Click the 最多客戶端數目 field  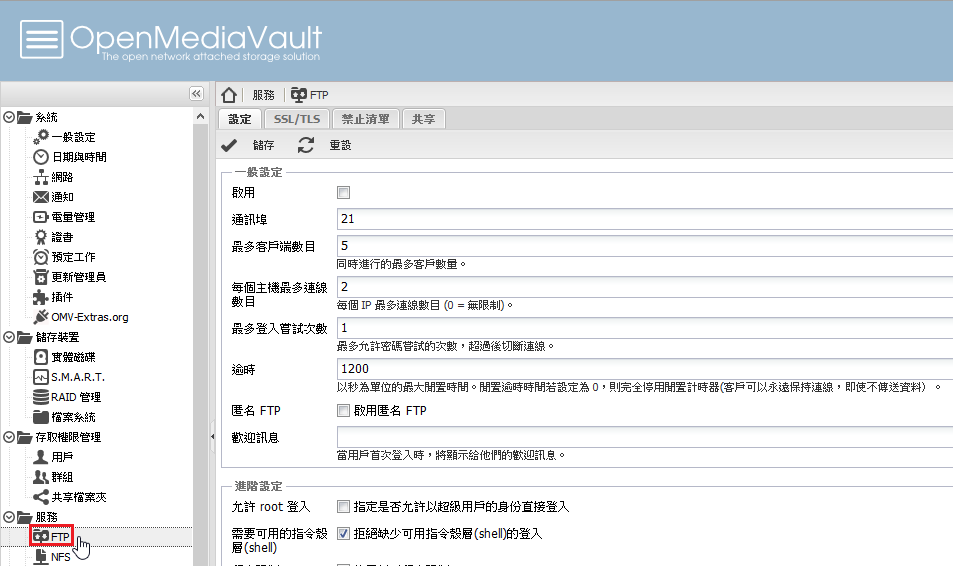pyautogui.click(x=645, y=246)
